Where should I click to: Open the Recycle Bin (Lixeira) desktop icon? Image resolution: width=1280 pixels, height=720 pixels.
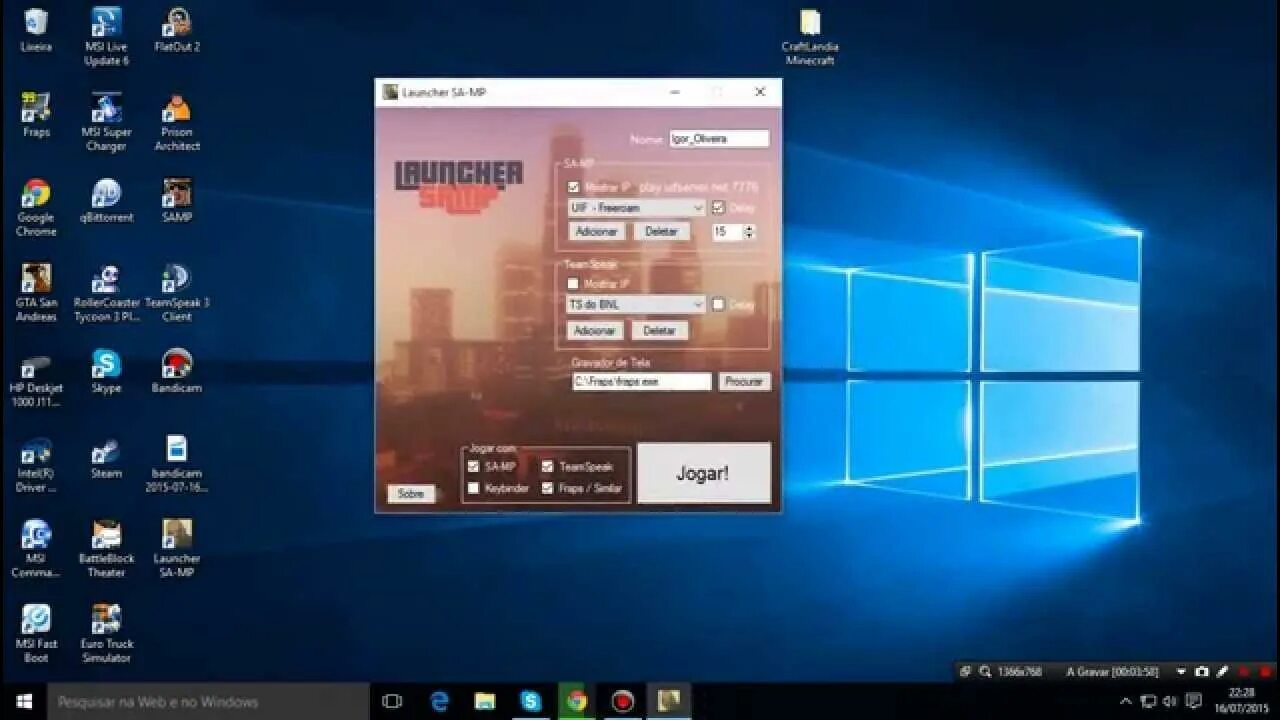[x=36, y=31]
